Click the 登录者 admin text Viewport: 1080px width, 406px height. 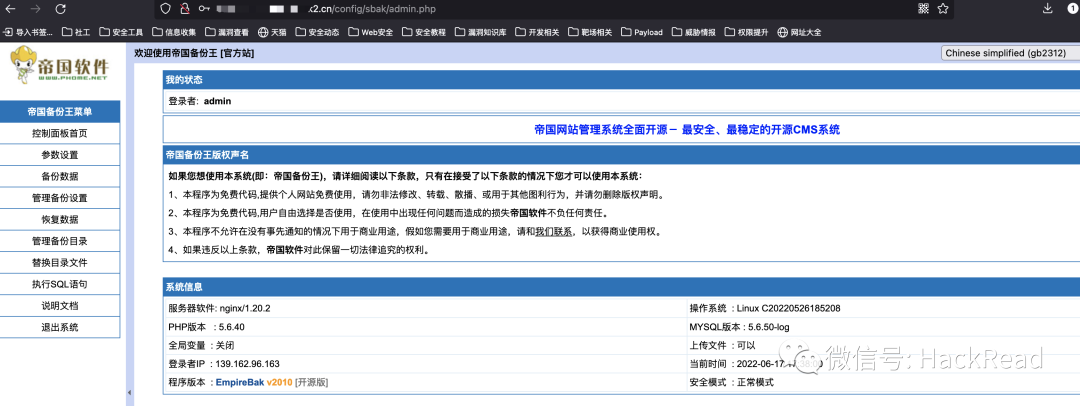tap(200, 101)
